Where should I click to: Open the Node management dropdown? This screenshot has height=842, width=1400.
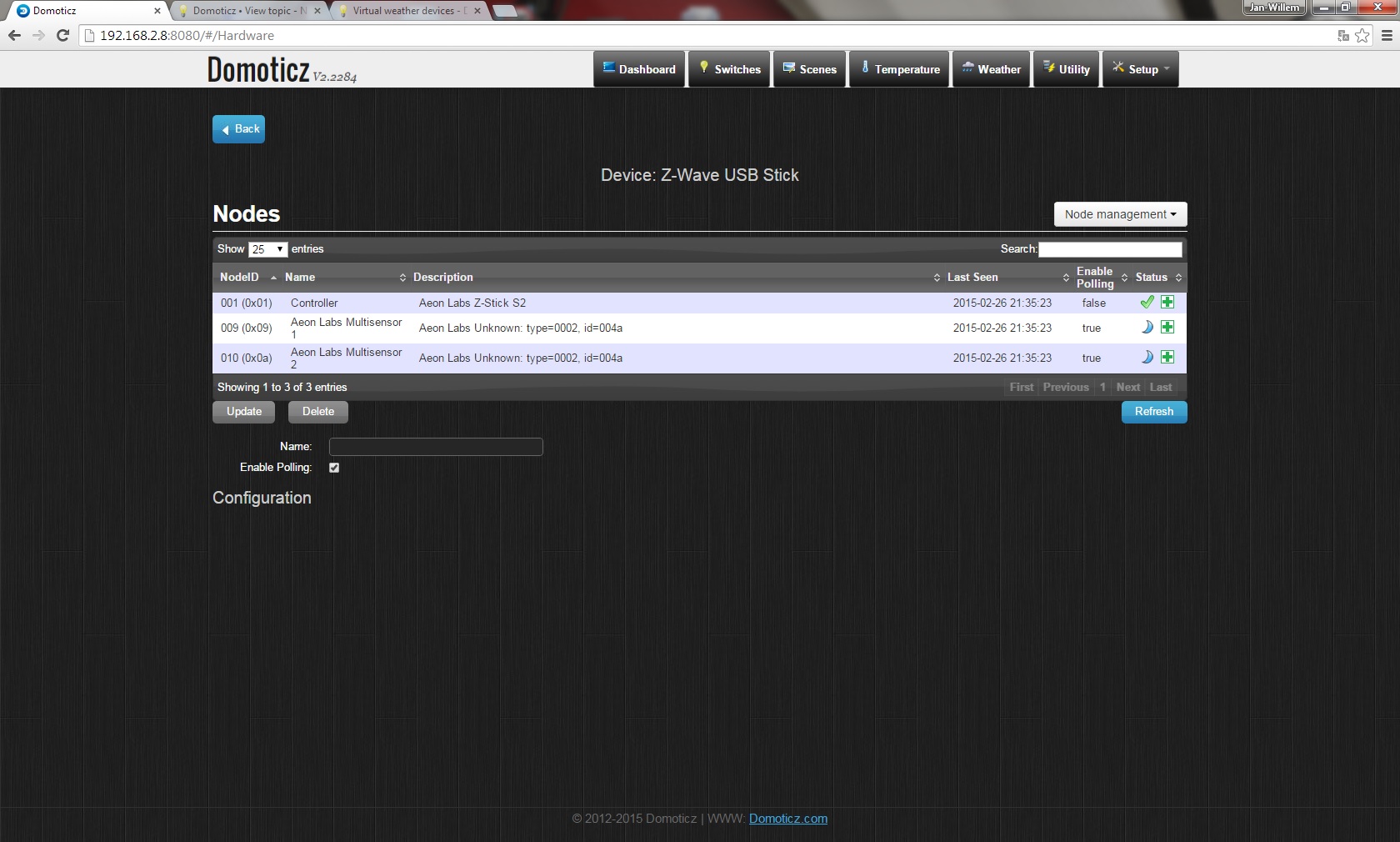click(1120, 214)
